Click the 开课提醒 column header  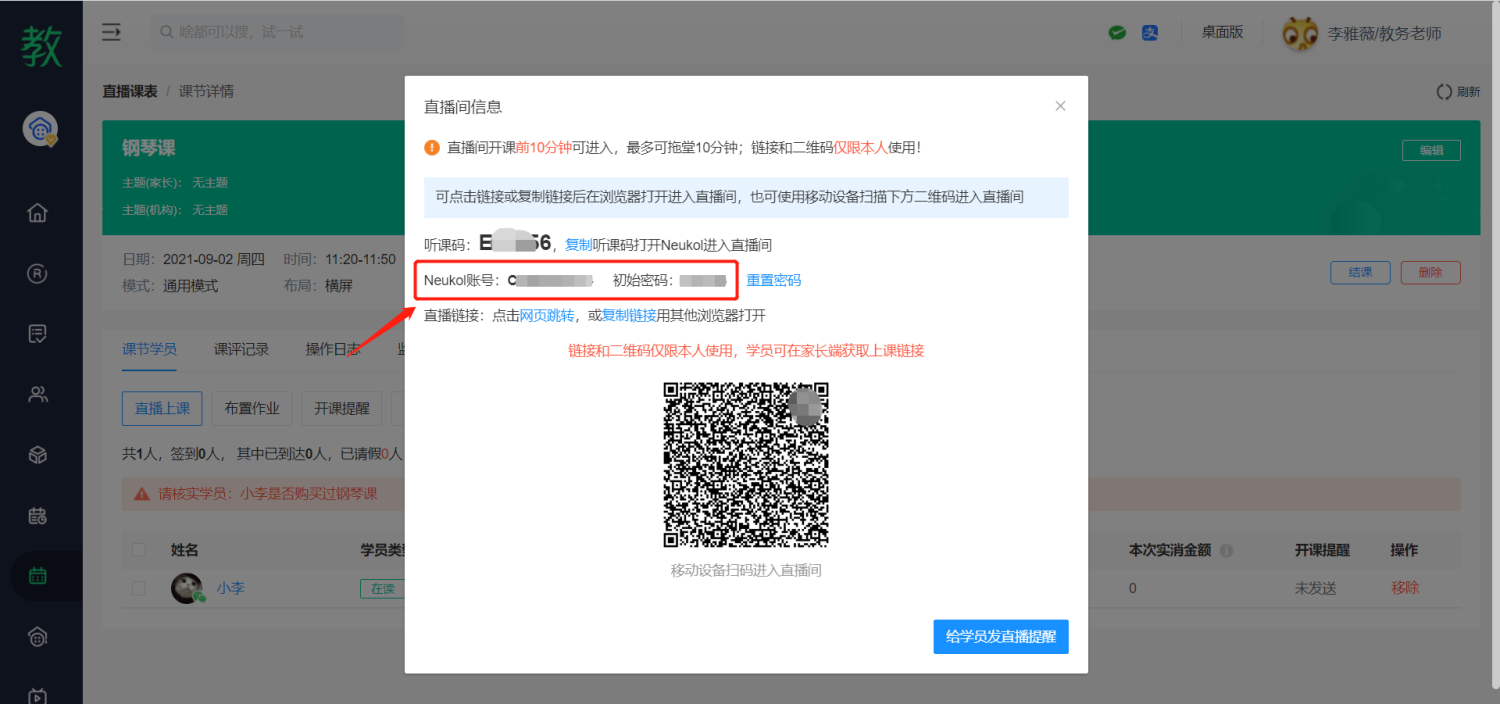pyautogui.click(x=1322, y=550)
